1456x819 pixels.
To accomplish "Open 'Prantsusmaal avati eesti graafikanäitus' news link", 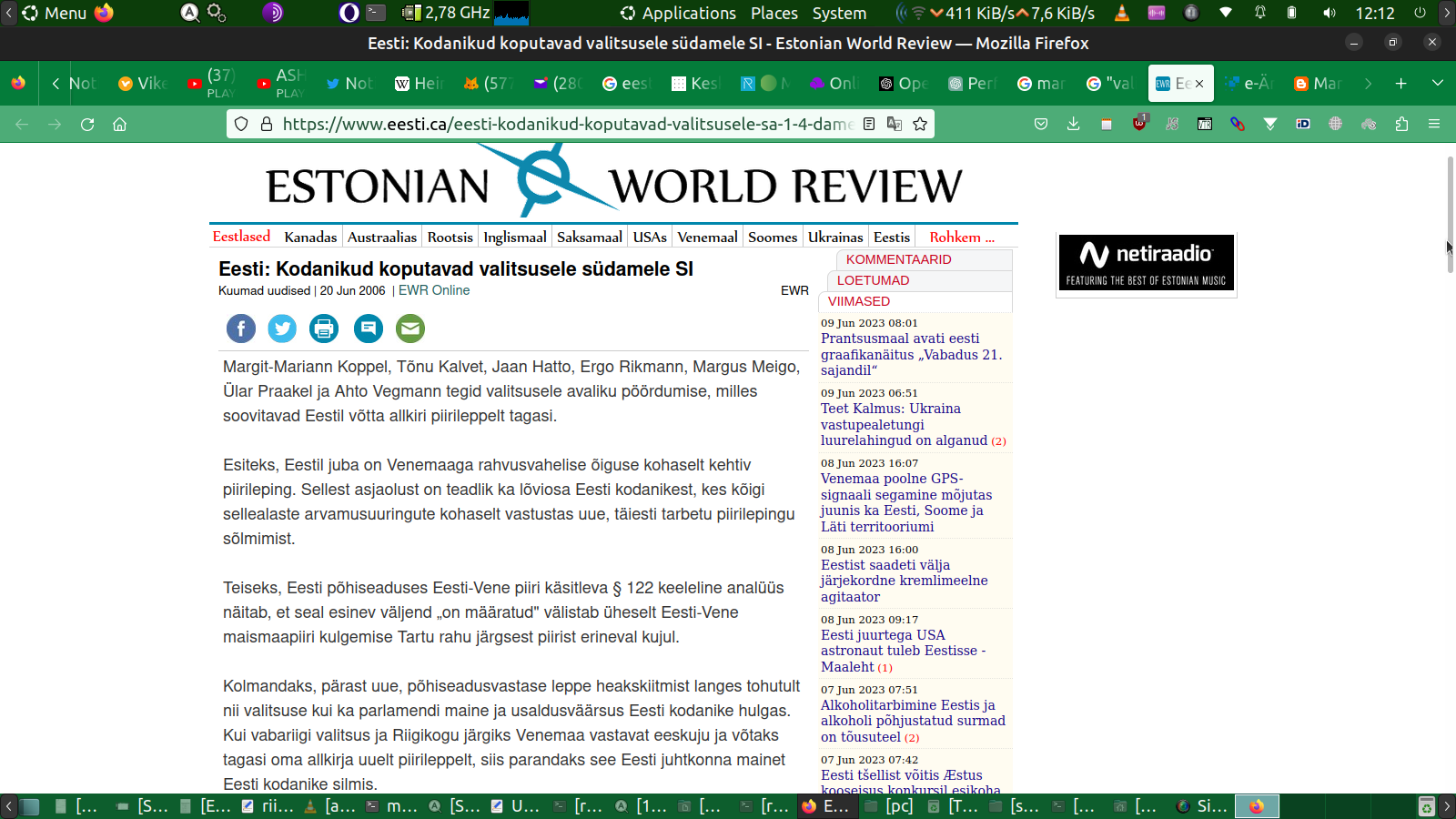I will 912,354.
